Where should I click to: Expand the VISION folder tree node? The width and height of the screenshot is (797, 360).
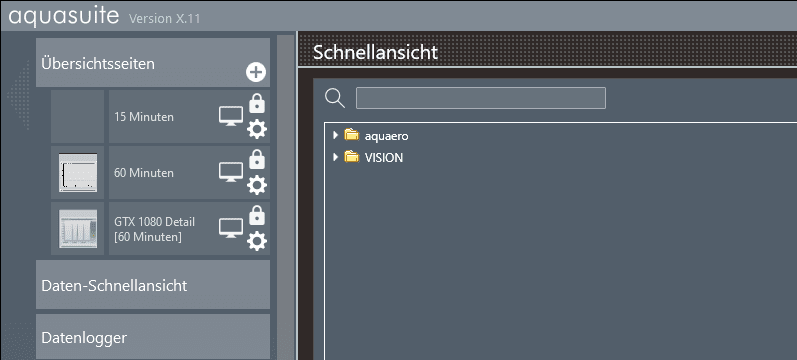(x=335, y=157)
